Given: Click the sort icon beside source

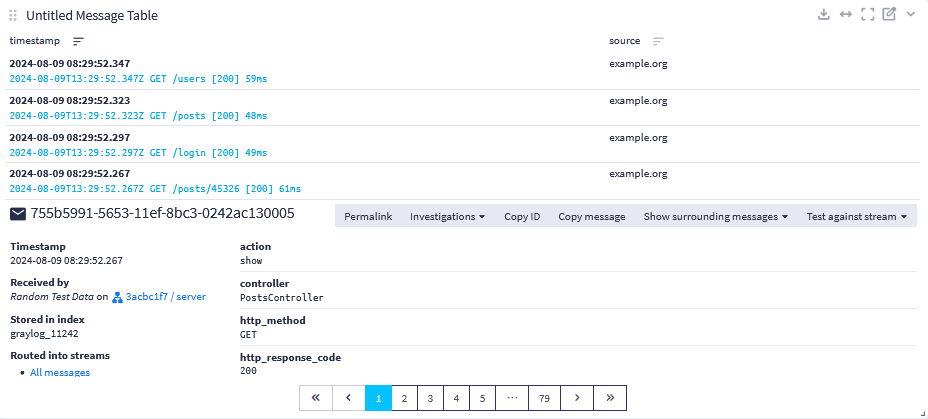Looking at the screenshot, I should point(658,42).
